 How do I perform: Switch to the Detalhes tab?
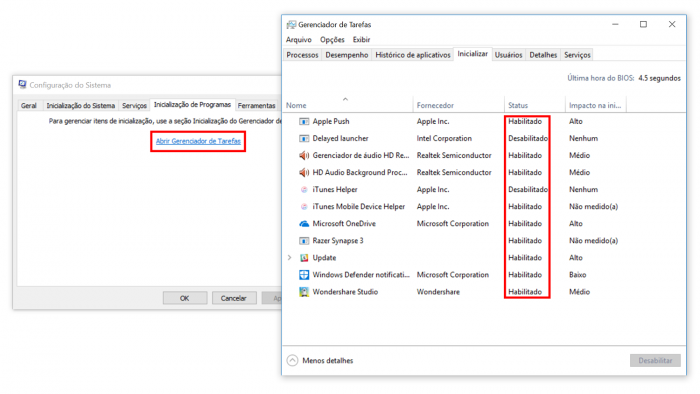(x=543, y=55)
